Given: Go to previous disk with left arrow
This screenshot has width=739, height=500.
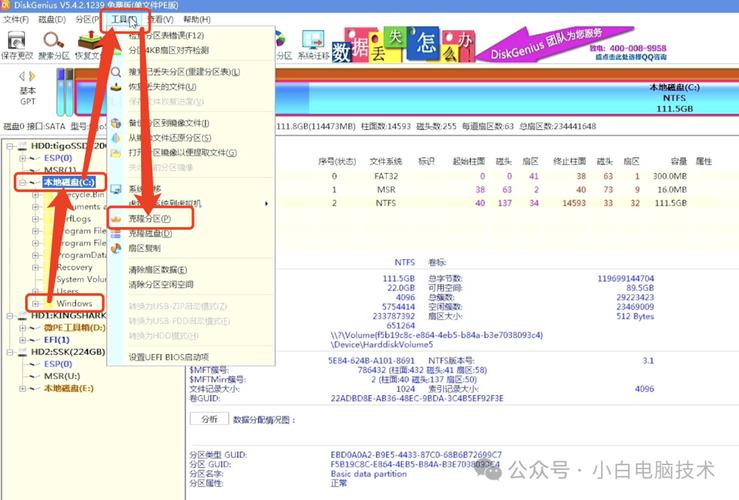Looking at the screenshot, I should pos(22,76).
